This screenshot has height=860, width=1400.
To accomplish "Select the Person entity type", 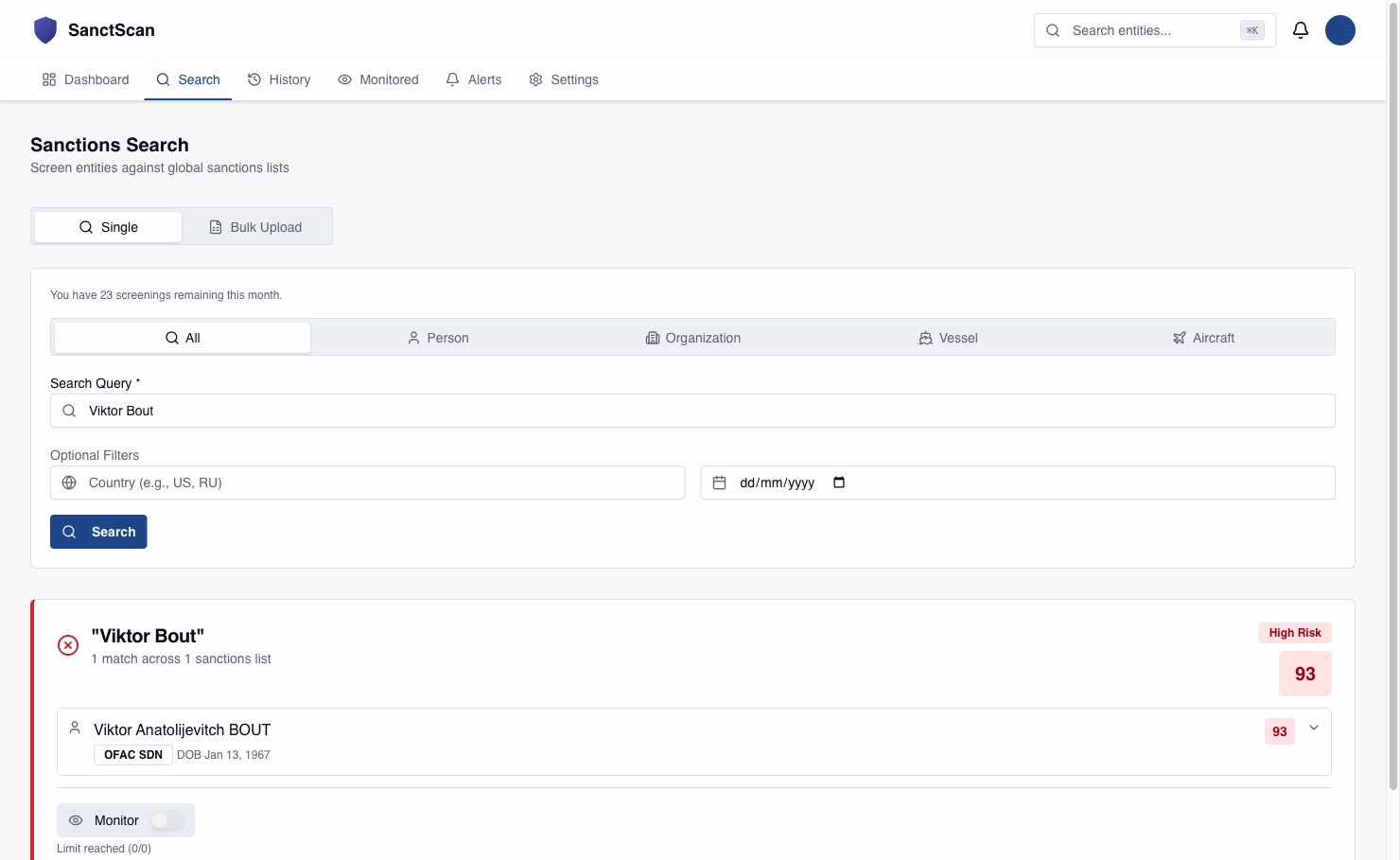I will pyautogui.click(x=438, y=338).
